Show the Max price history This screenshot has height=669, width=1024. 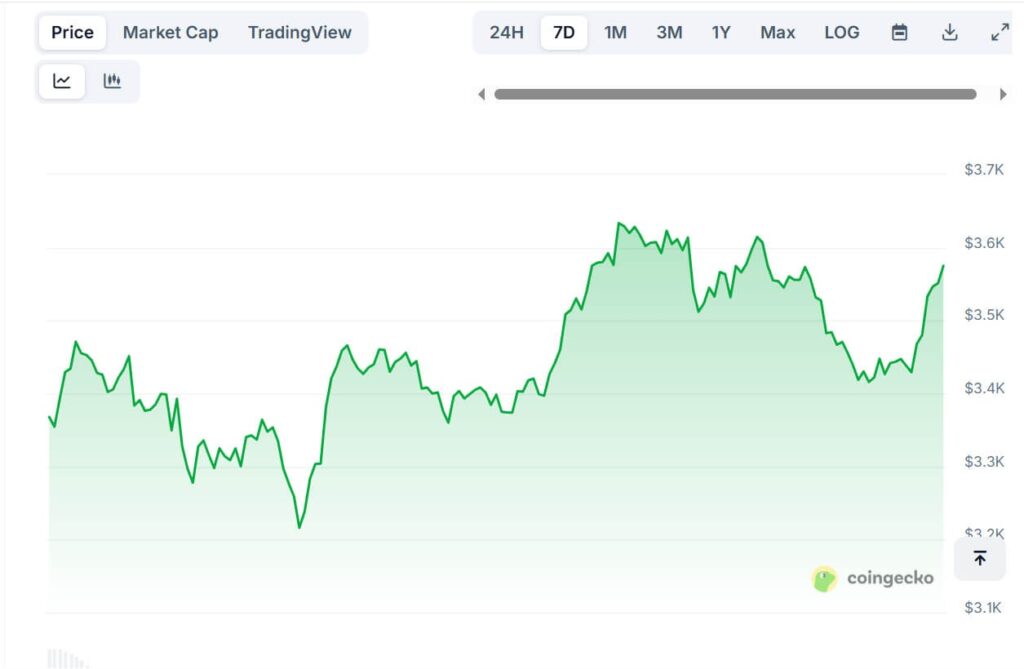pos(777,32)
